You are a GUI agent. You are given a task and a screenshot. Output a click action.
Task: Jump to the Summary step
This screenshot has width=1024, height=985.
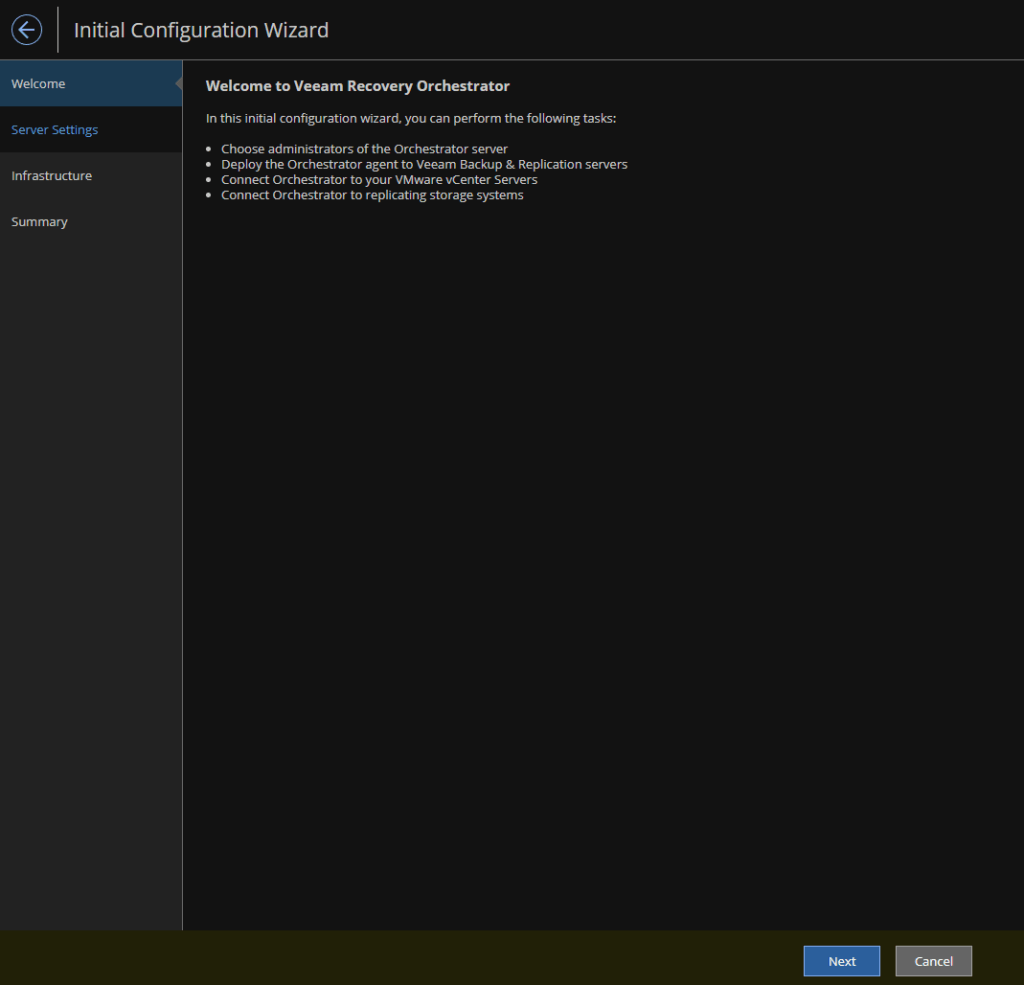pyautogui.click(x=91, y=221)
